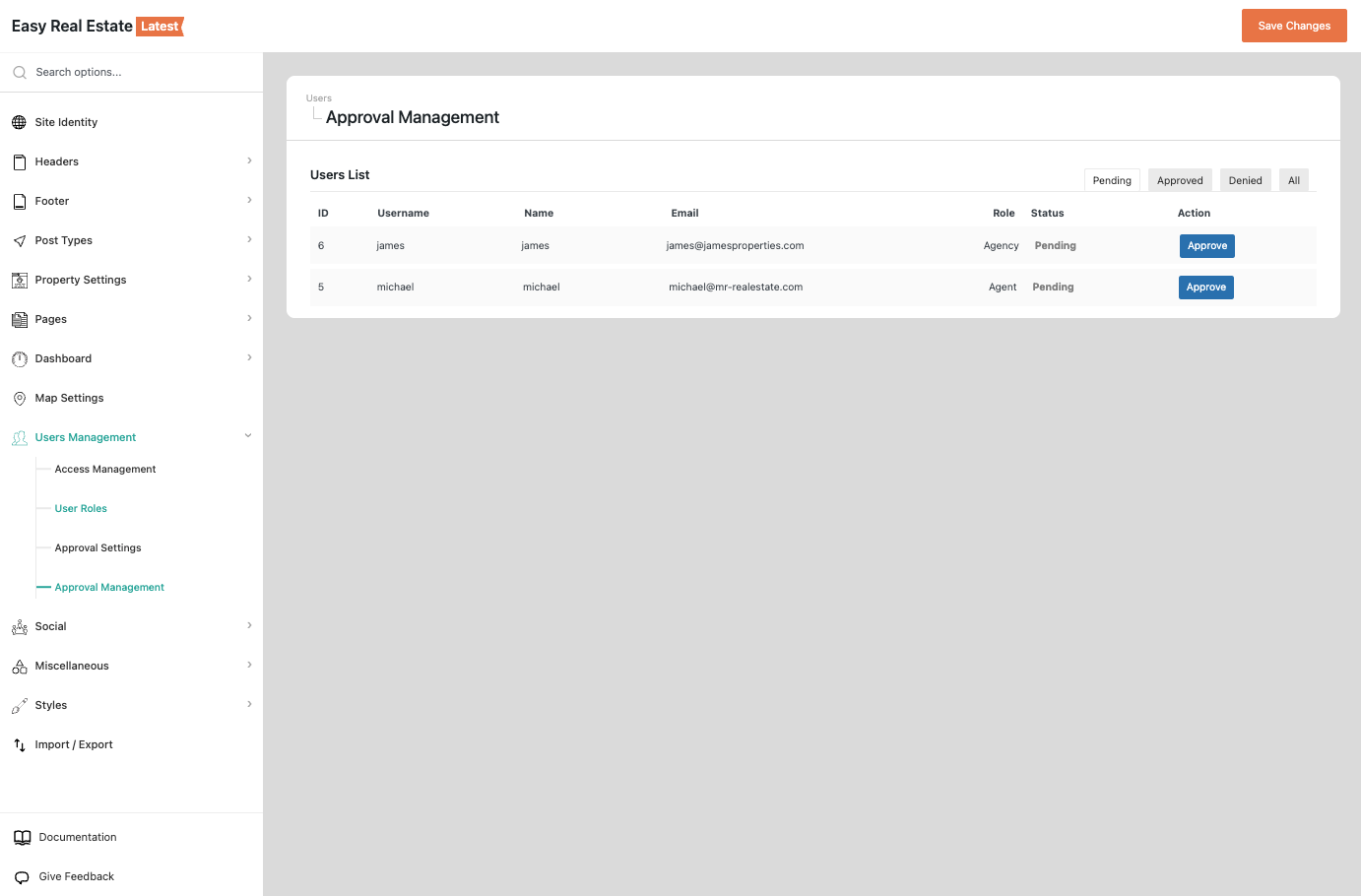
Task: Switch to the Denied users tab
Action: [1245, 180]
